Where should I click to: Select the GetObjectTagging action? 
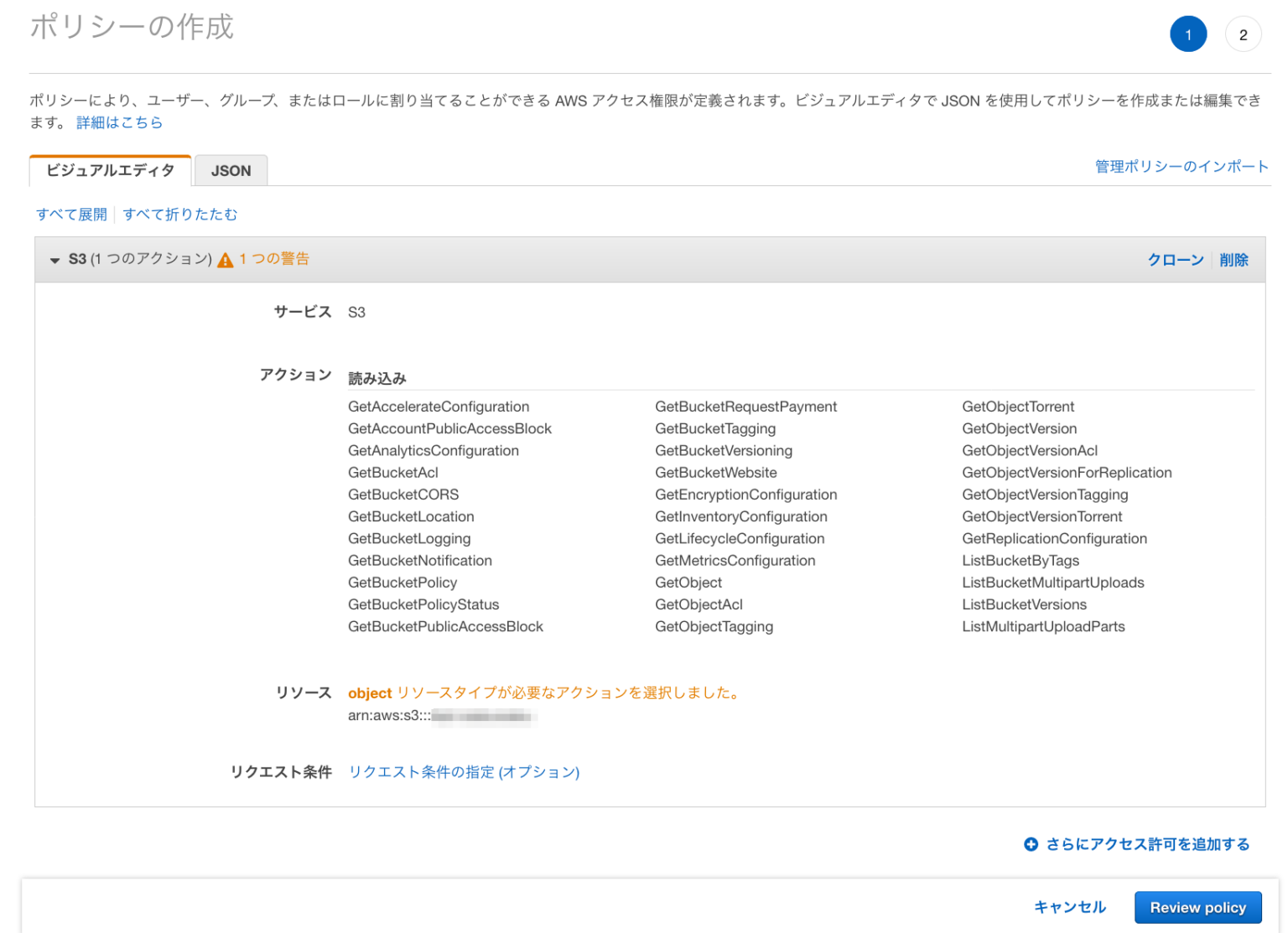point(714,626)
